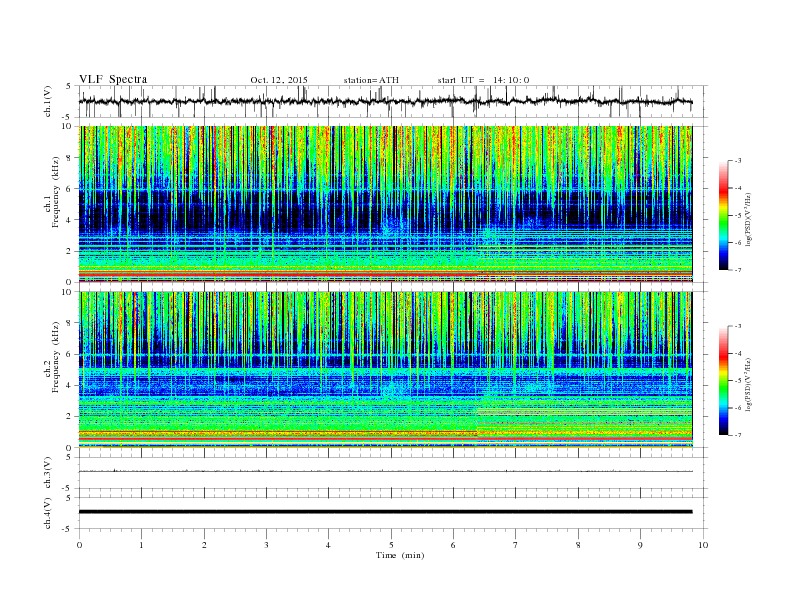Click the ch.2 spectrogram color scale bar
This screenshot has height=612, width=792.
tap(723, 381)
